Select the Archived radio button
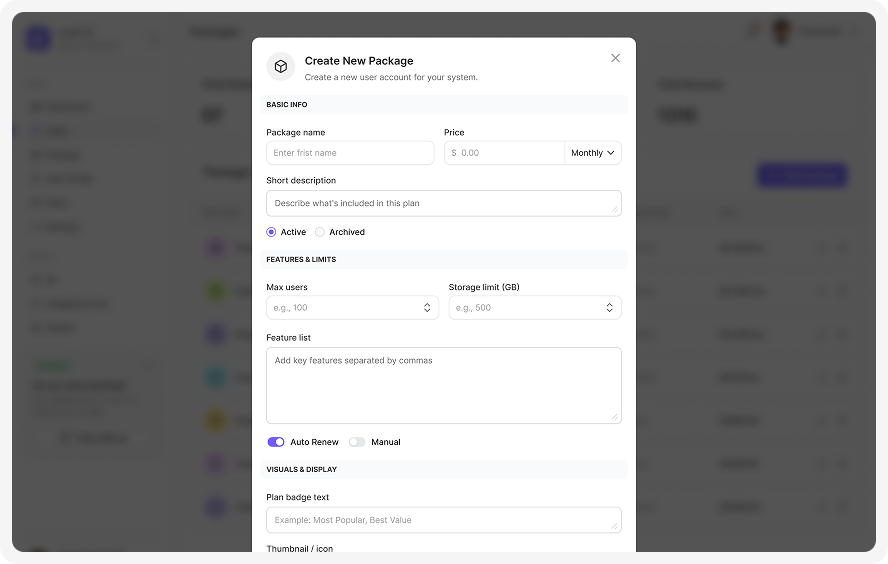Image resolution: width=888 pixels, height=564 pixels. coord(320,232)
